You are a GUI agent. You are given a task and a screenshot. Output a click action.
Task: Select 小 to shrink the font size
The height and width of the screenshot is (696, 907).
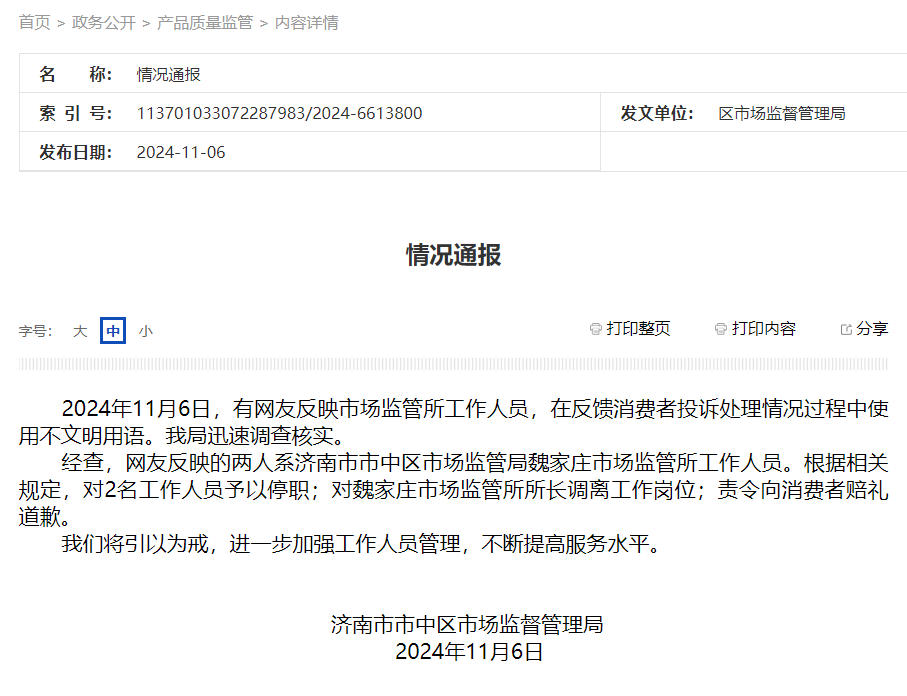pos(146,330)
